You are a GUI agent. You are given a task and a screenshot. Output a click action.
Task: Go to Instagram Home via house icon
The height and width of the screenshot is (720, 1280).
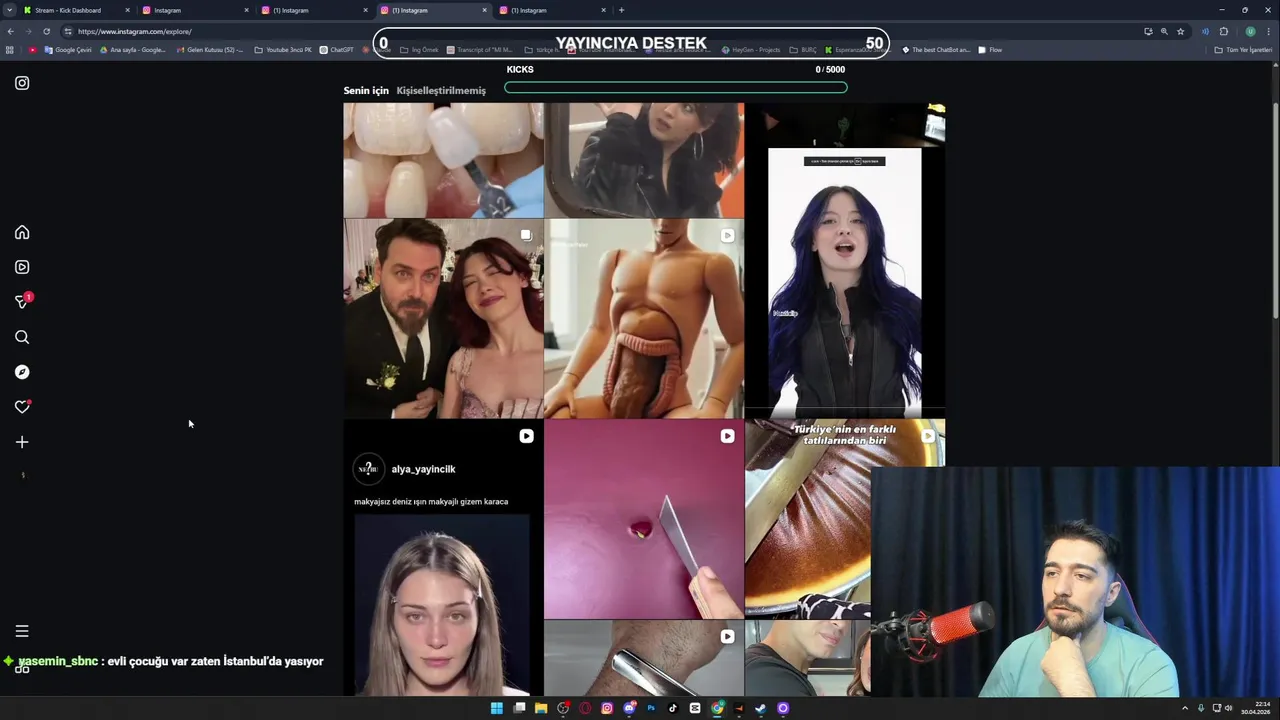(x=22, y=232)
